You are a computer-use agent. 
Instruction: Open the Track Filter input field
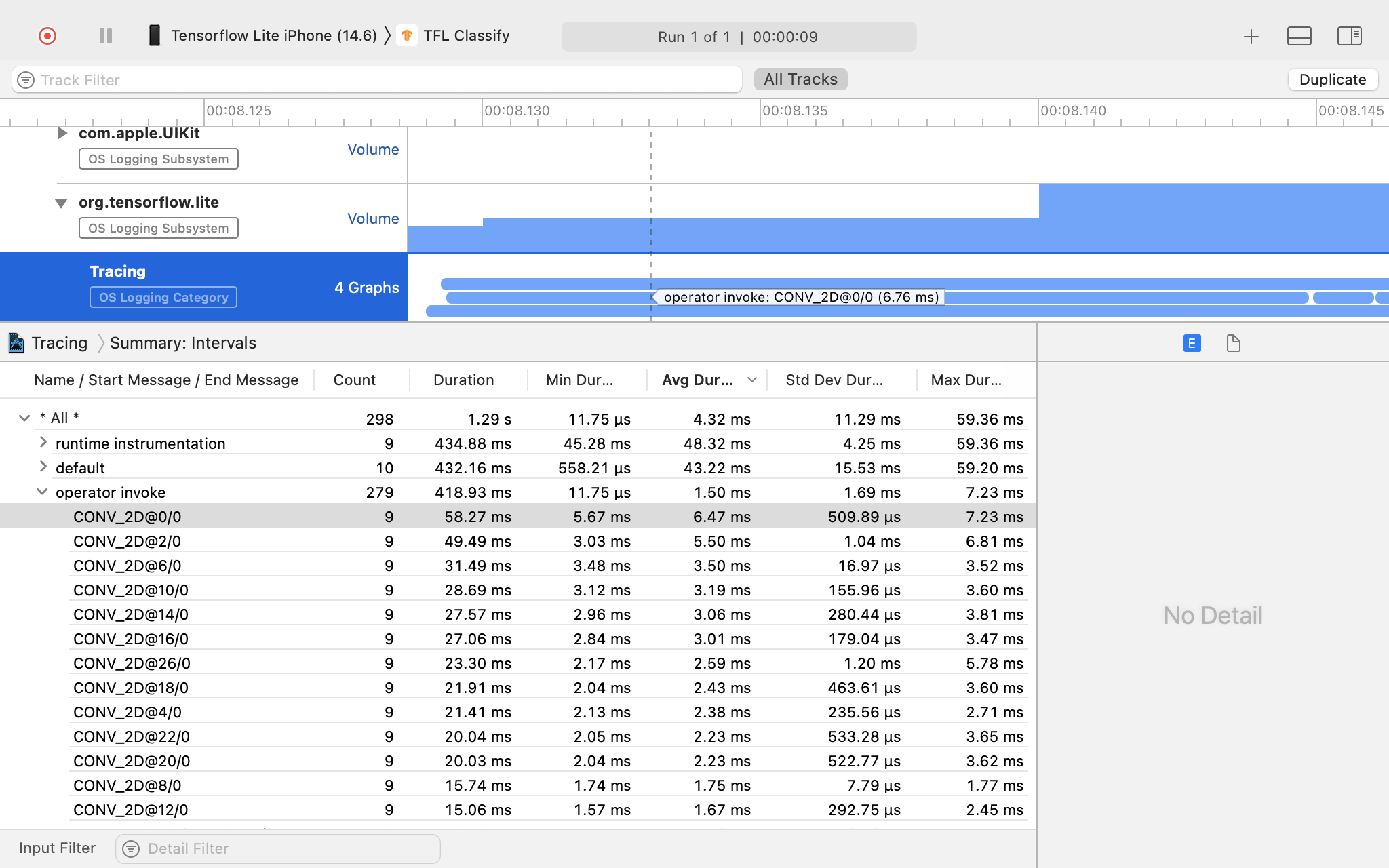(380, 80)
